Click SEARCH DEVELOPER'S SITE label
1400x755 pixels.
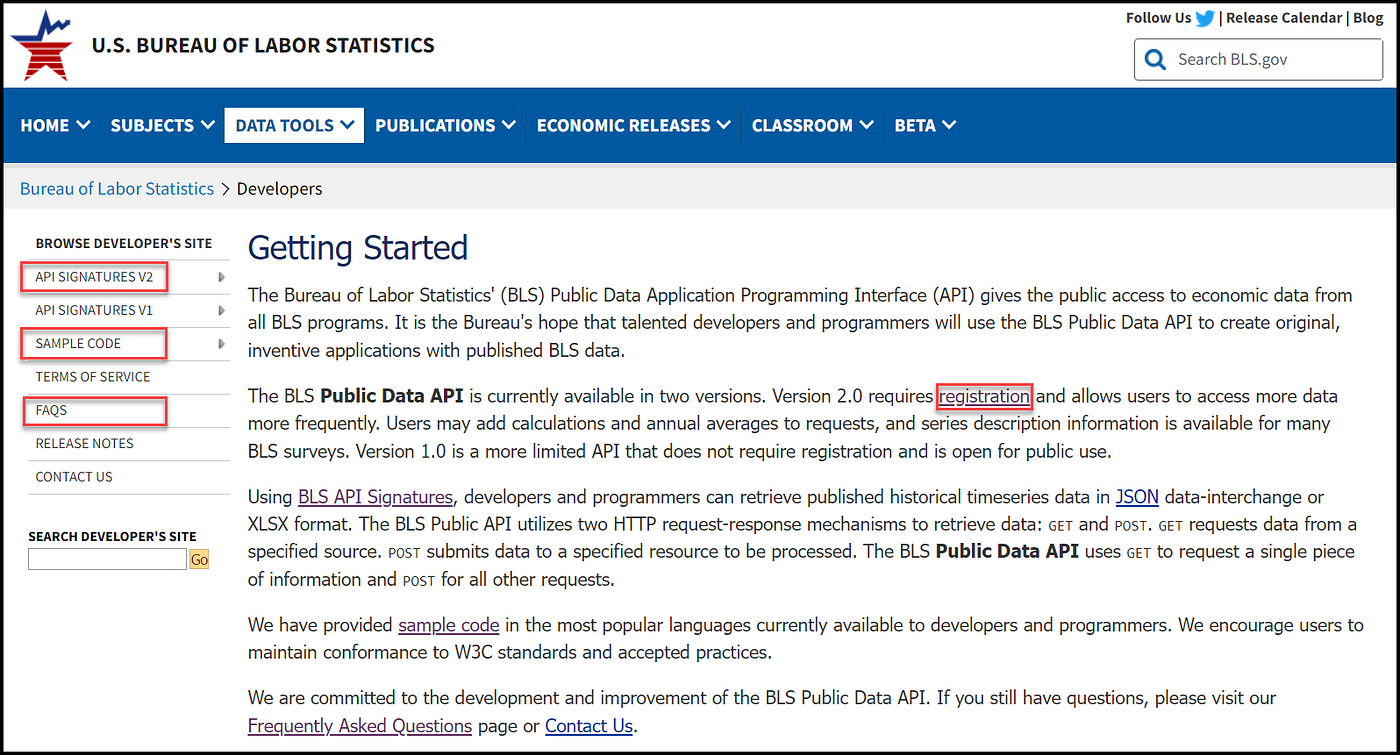click(112, 536)
